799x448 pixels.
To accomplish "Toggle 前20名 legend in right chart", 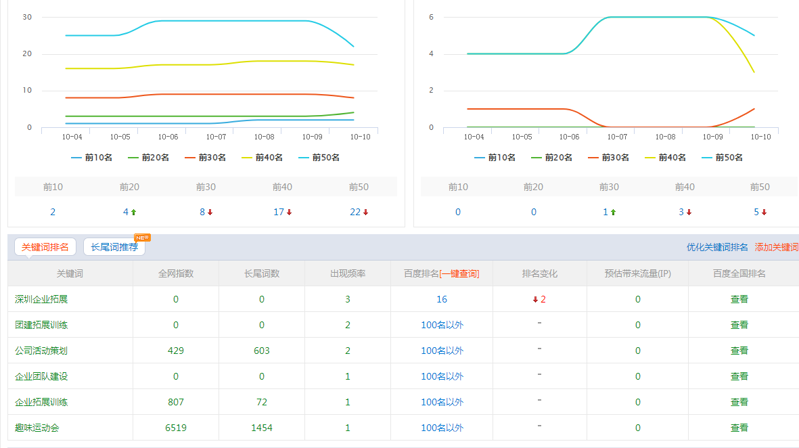I will (x=552, y=157).
